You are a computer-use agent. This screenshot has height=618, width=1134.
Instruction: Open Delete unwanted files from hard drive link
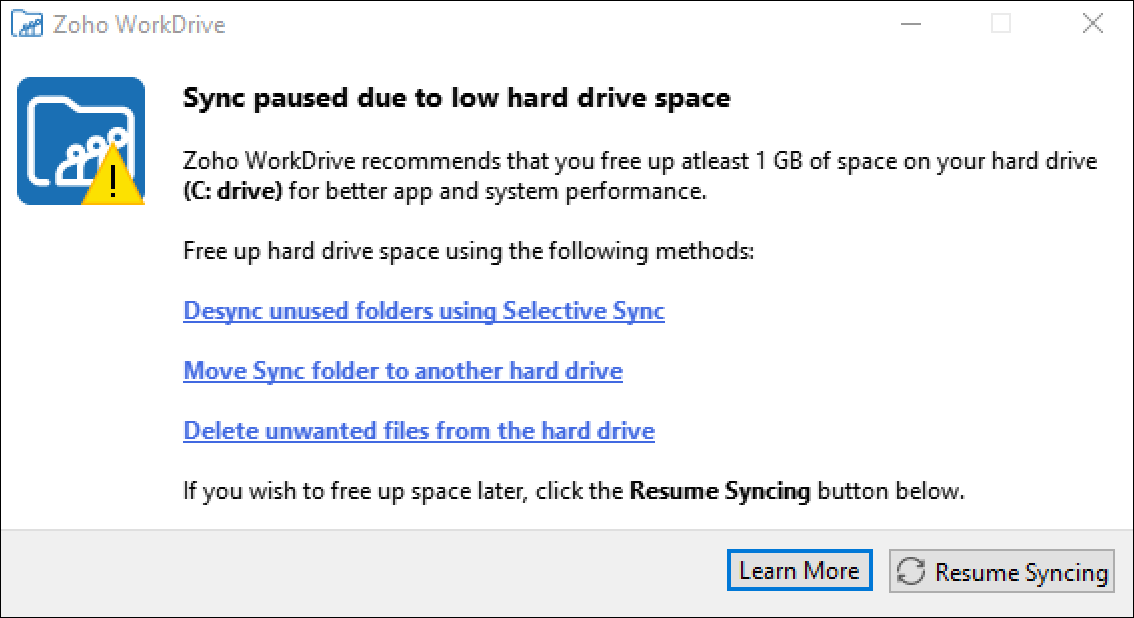(x=419, y=431)
